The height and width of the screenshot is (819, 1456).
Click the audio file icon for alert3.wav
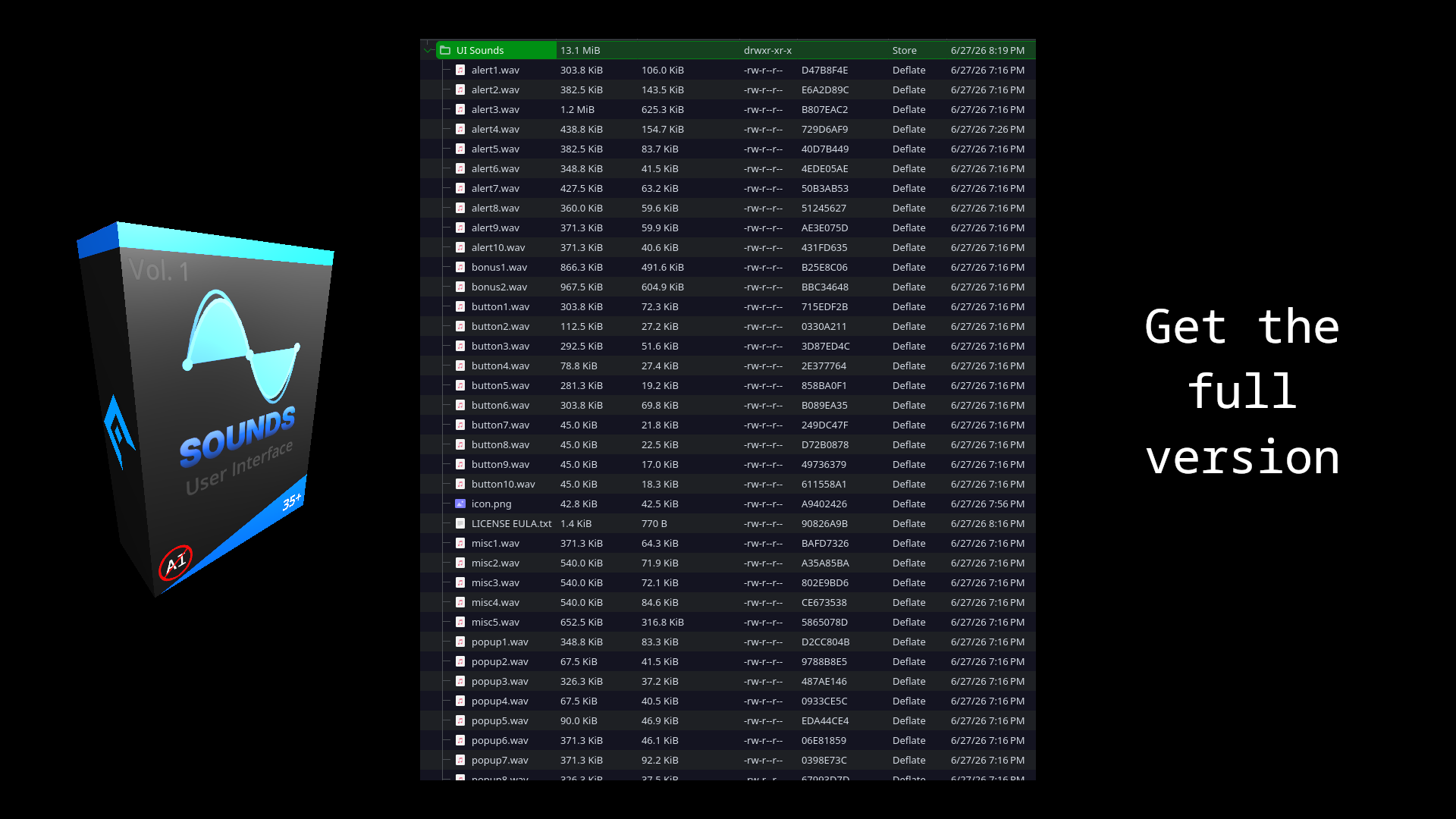[460, 109]
